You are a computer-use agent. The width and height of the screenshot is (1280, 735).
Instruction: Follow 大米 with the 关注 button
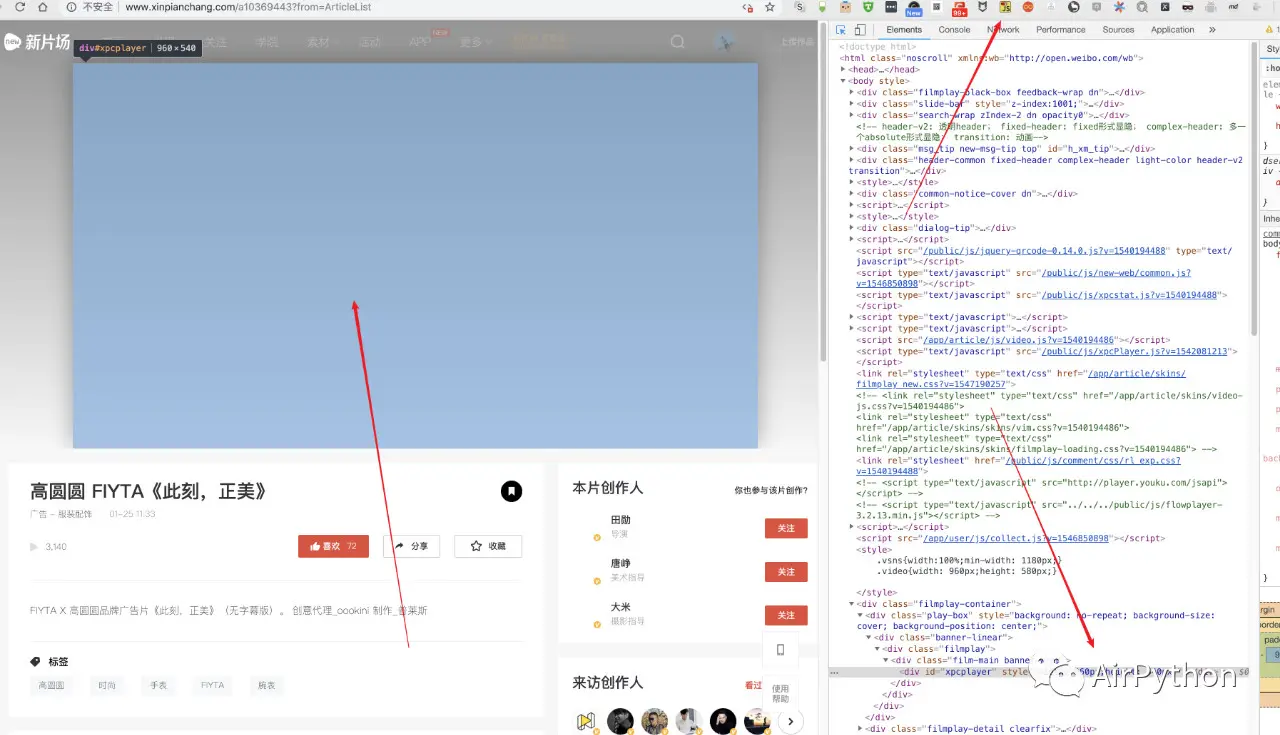786,615
